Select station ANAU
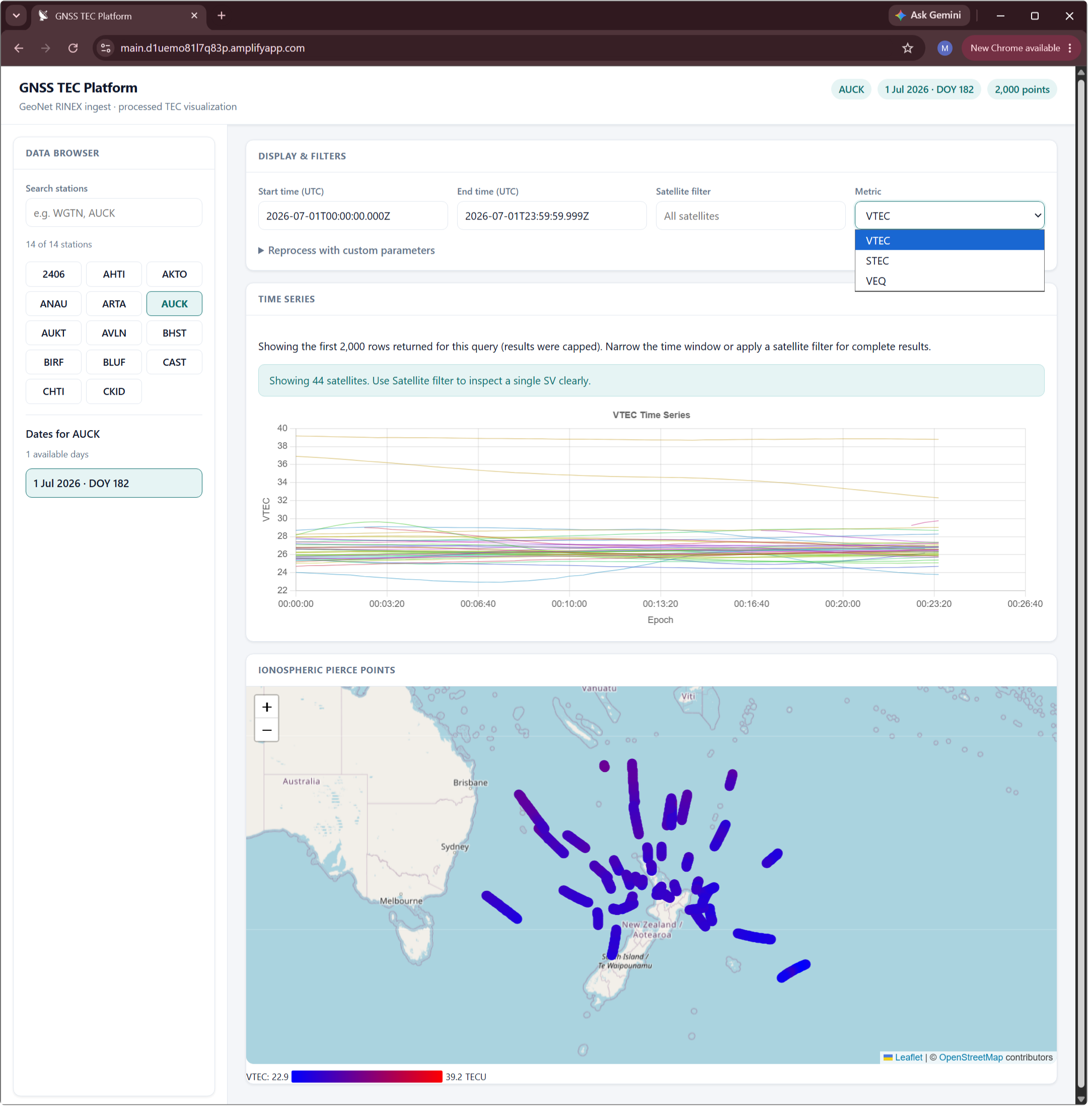 tap(54, 305)
